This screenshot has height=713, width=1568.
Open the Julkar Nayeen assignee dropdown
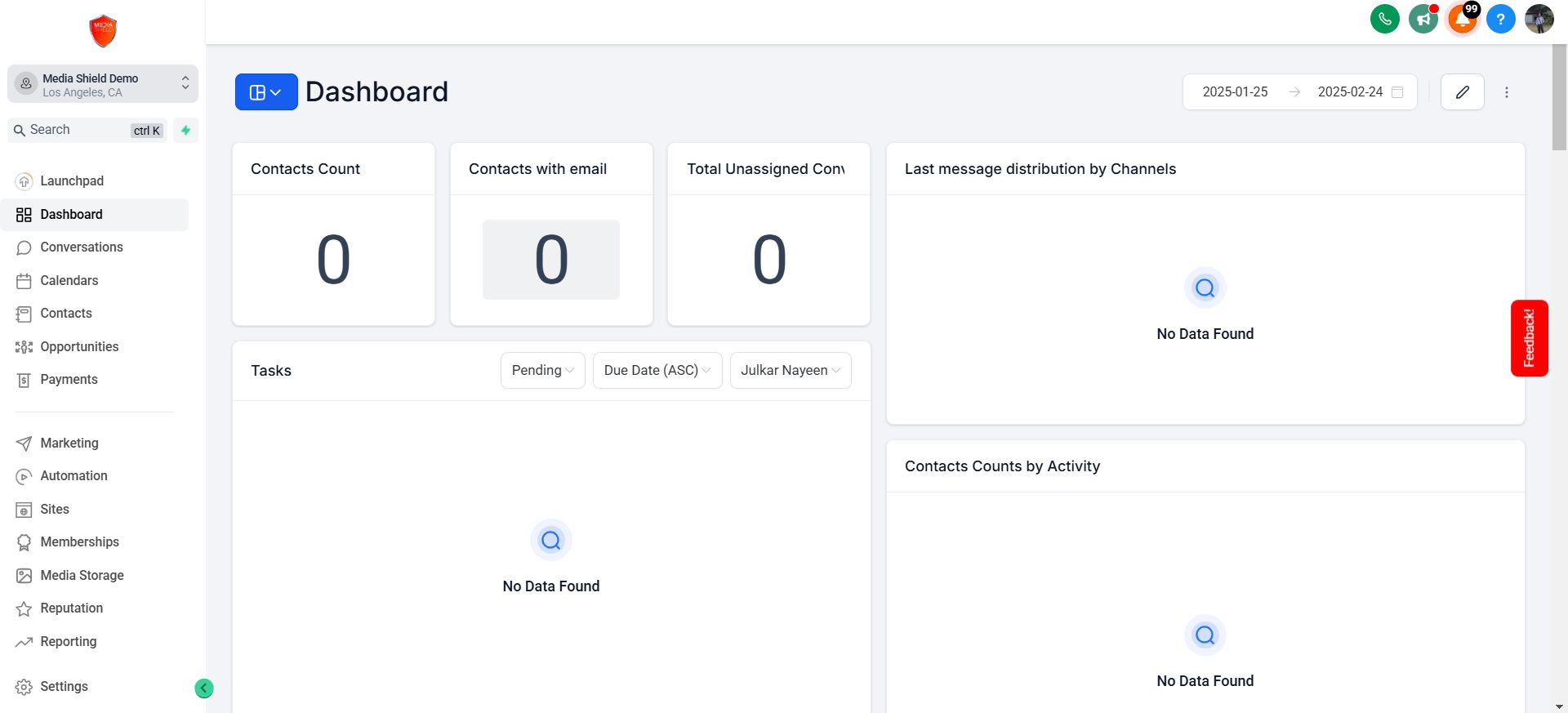pos(790,371)
